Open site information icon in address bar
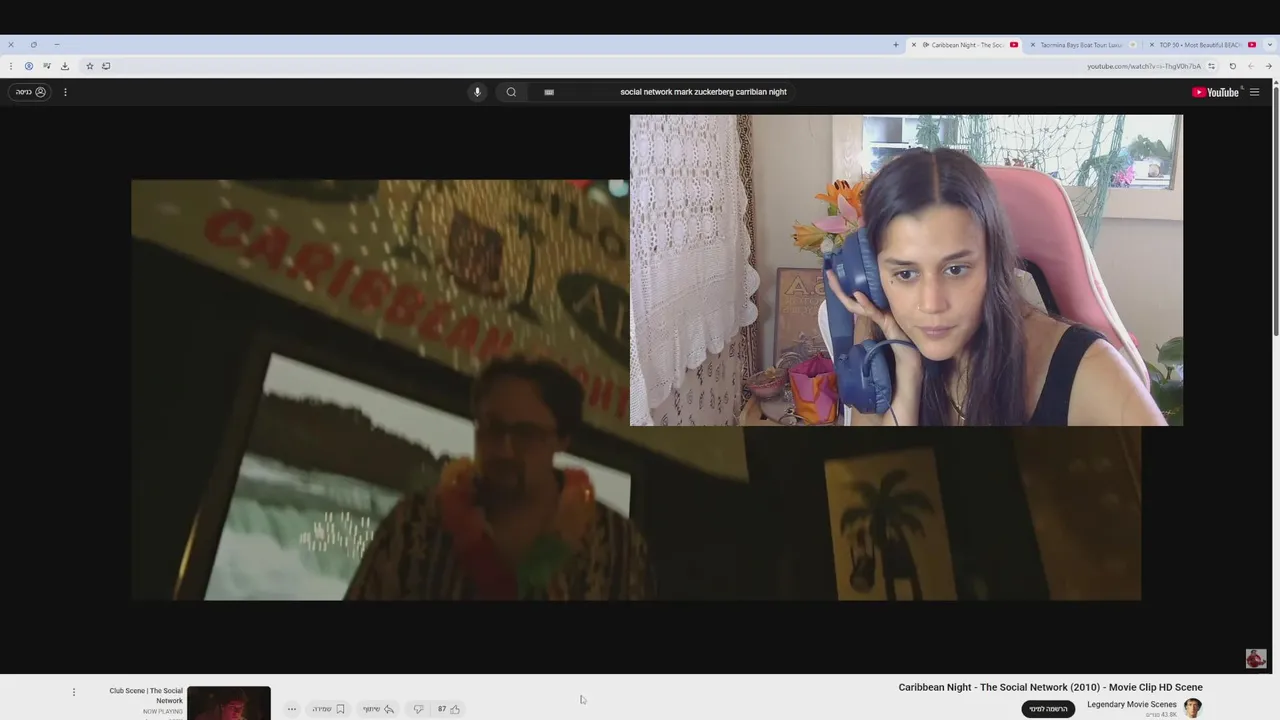 1211,66
